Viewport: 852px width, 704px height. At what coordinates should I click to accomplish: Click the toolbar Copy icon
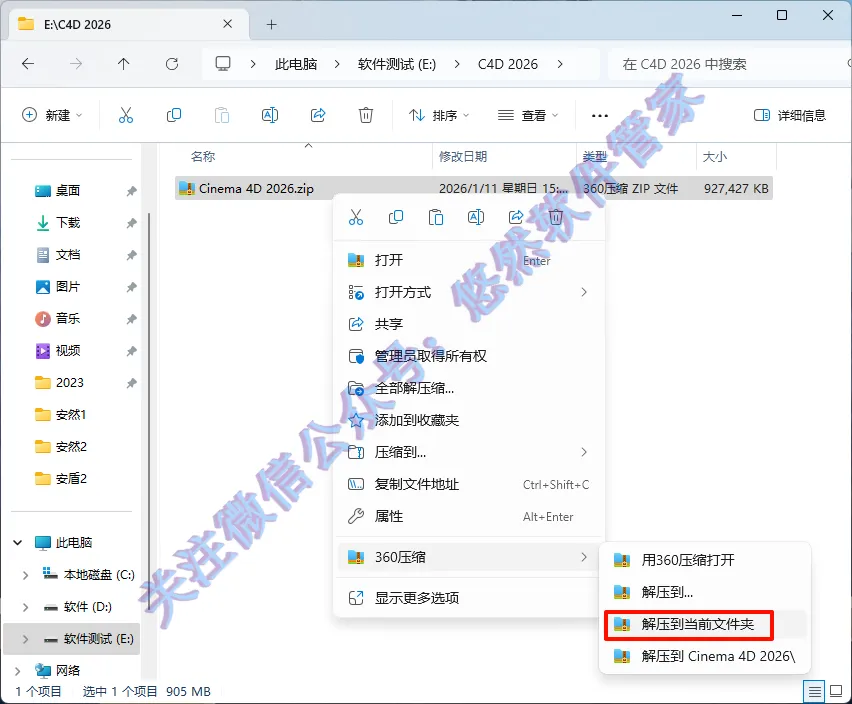(x=174, y=115)
